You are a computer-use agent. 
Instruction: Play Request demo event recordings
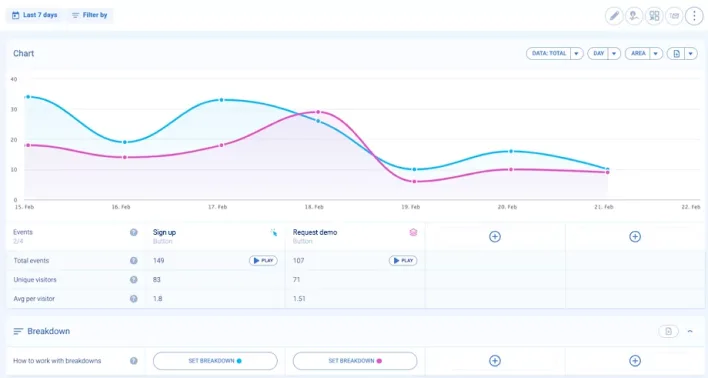point(403,261)
